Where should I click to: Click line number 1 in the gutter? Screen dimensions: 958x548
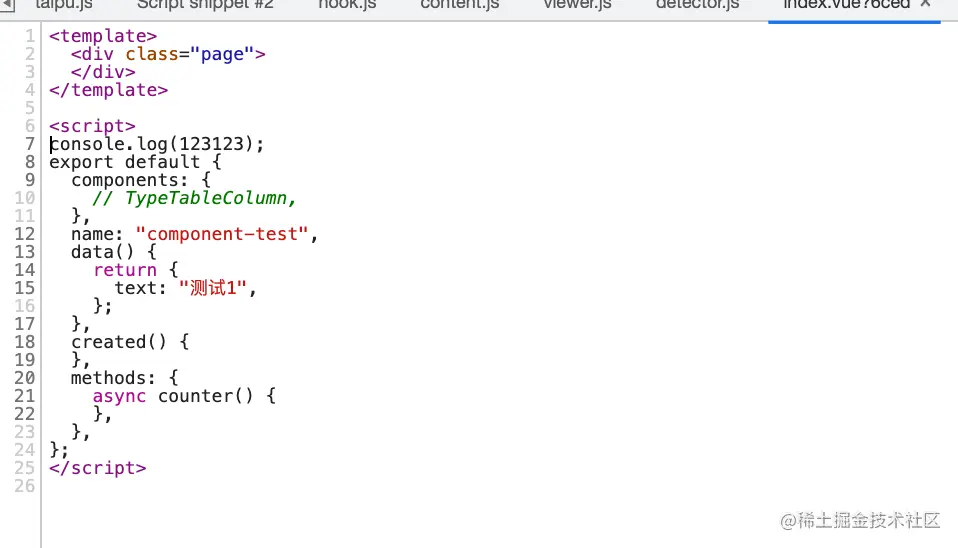click(x=29, y=36)
